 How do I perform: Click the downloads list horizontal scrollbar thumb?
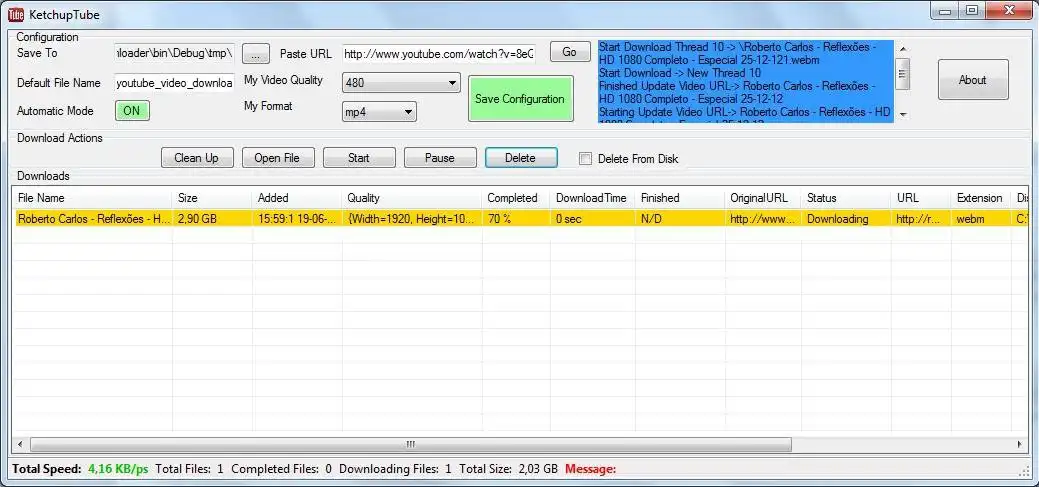tap(411, 444)
